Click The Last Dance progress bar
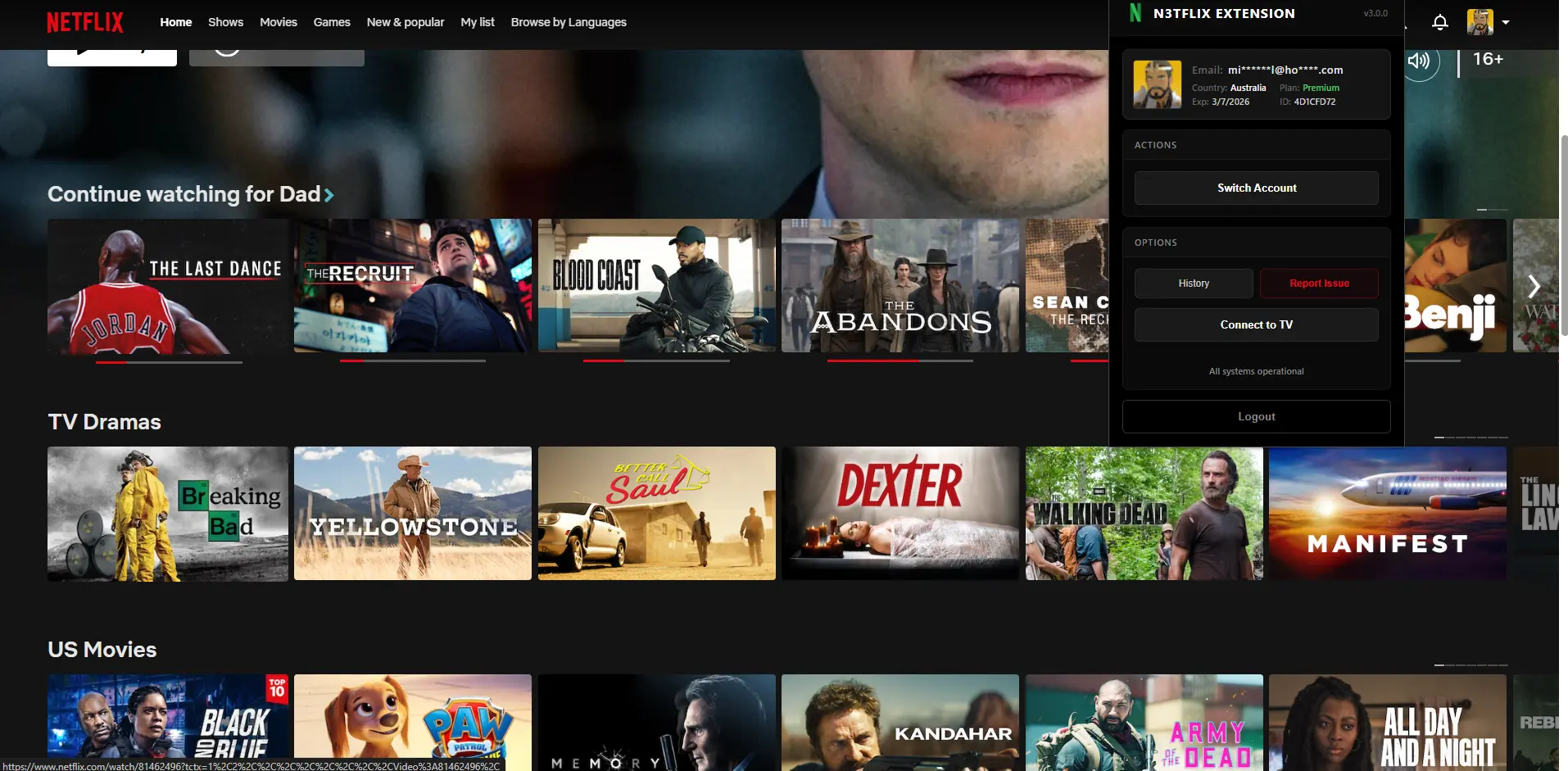This screenshot has width=1568, height=771. [x=169, y=361]
